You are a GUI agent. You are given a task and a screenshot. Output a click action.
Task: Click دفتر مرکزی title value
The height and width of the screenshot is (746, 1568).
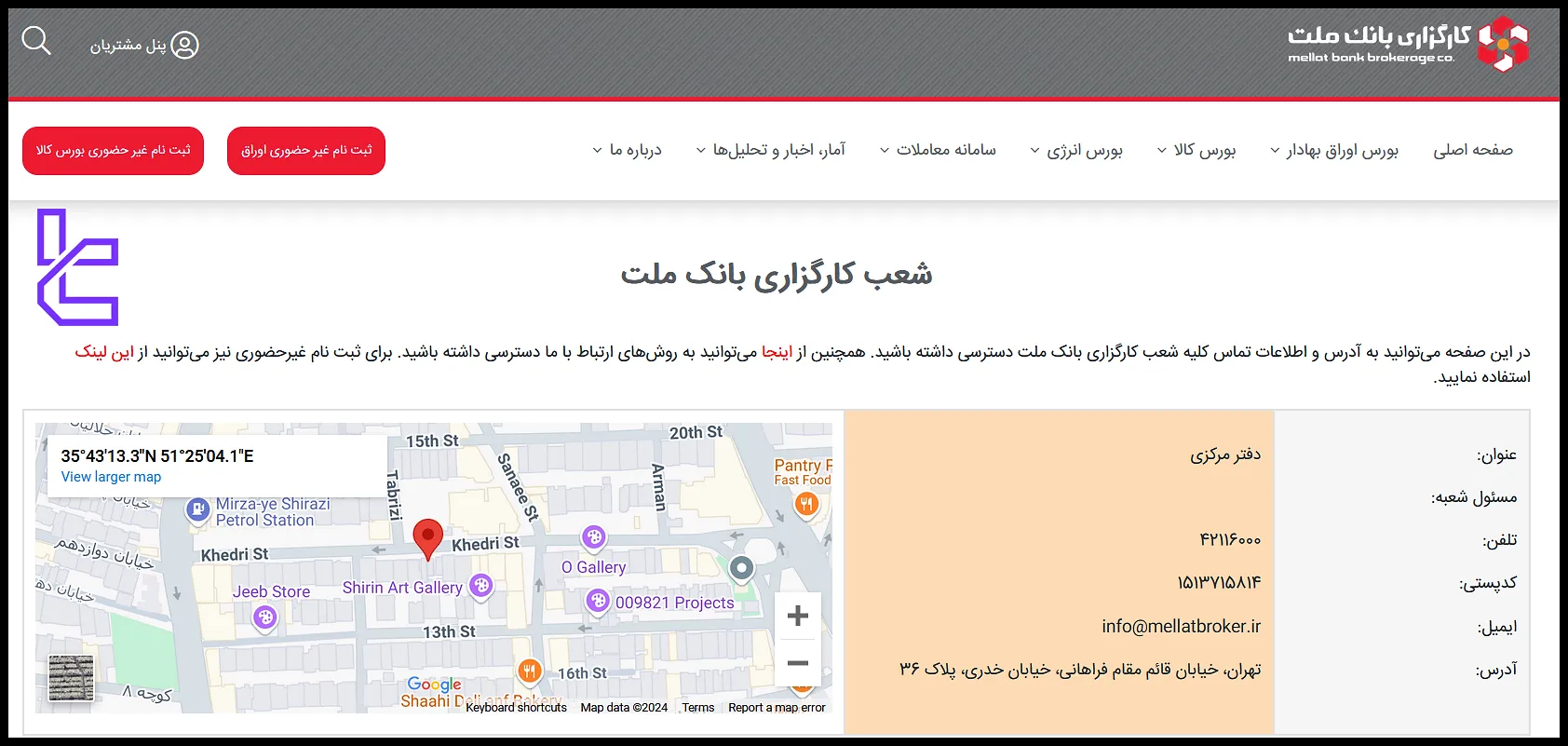[1225, 454]
